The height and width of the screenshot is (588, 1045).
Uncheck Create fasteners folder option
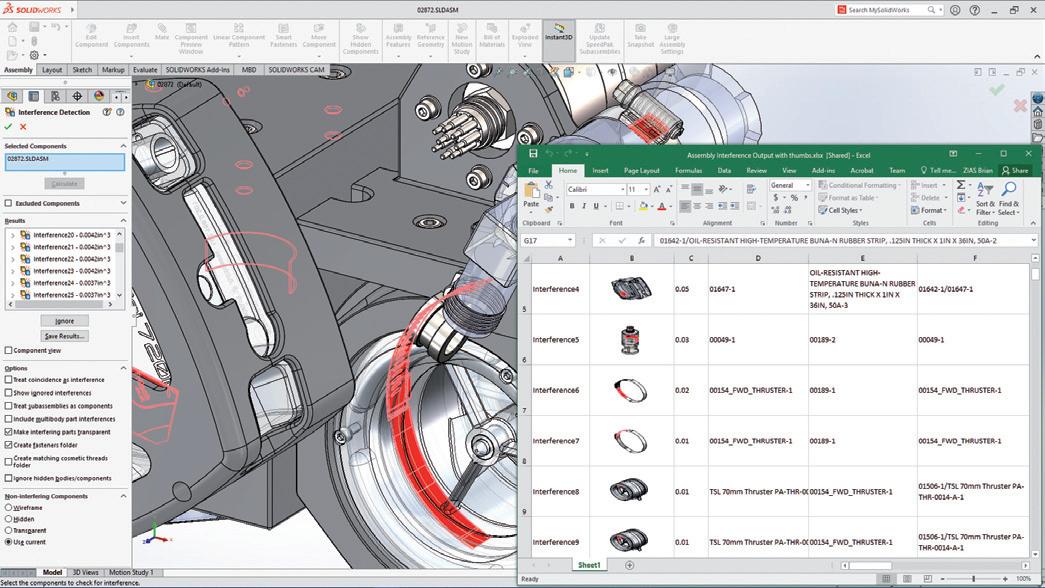[9, 445]
